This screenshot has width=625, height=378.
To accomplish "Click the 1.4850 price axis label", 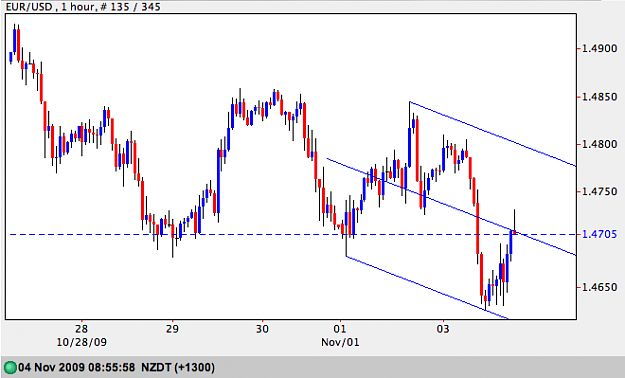I will 599,97.
